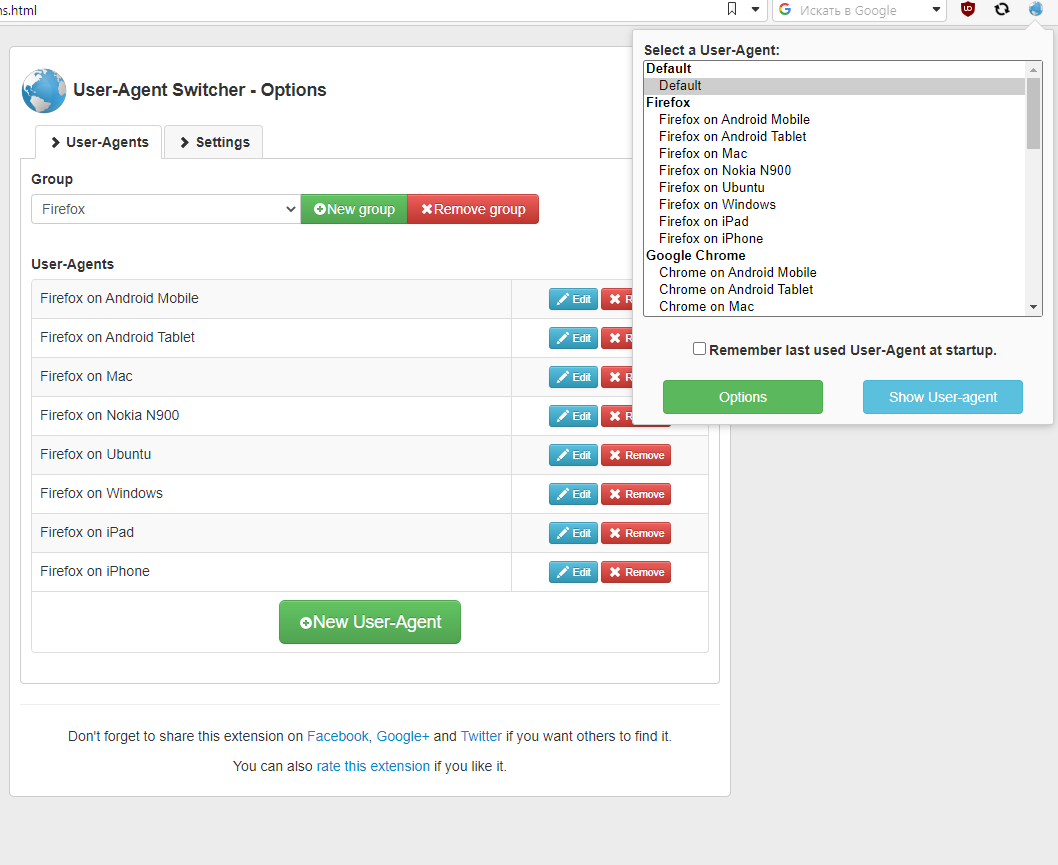Click Firefox on iPhone row text in table

coord(95,571)
